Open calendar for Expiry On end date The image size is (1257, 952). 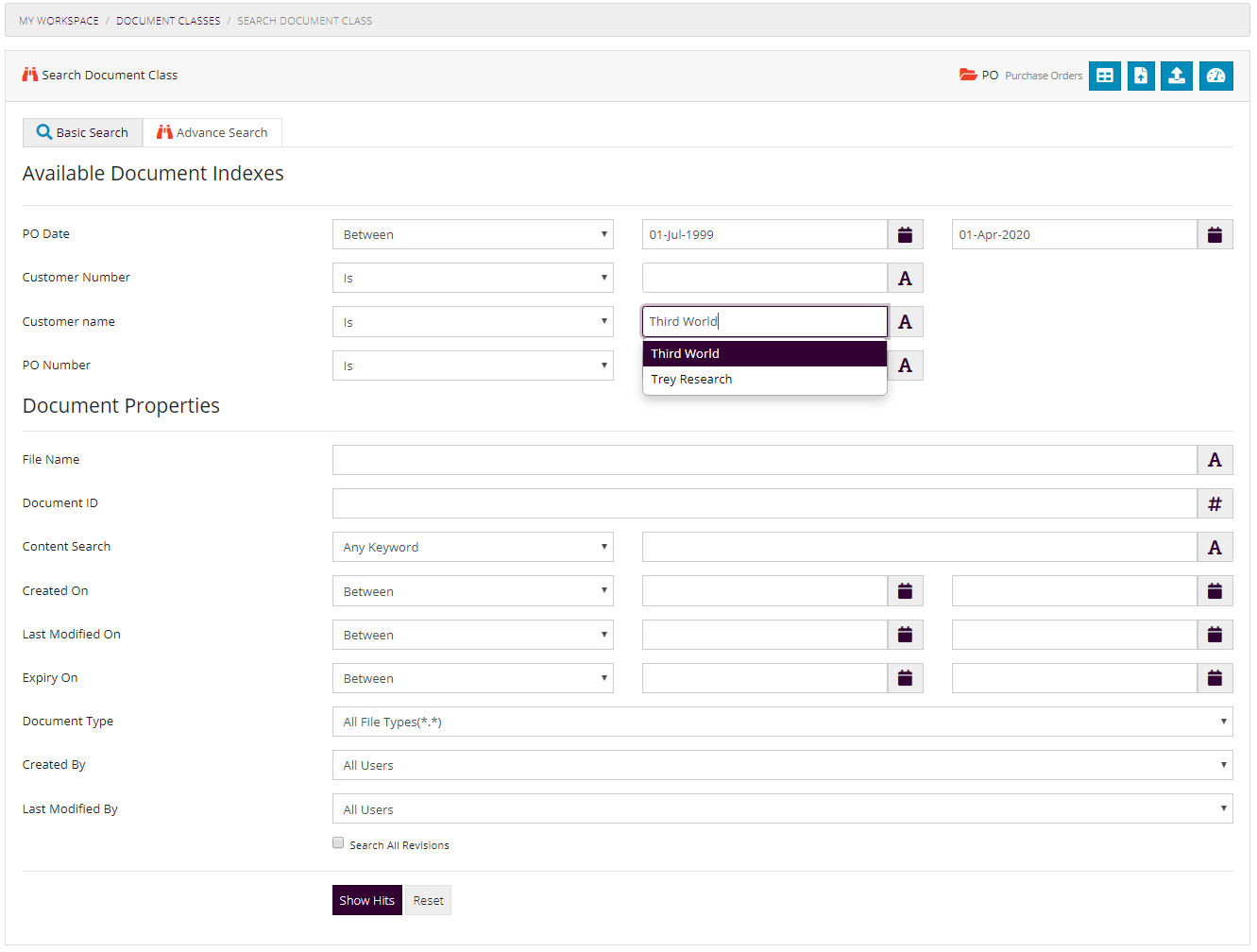tap(1215, 678)
